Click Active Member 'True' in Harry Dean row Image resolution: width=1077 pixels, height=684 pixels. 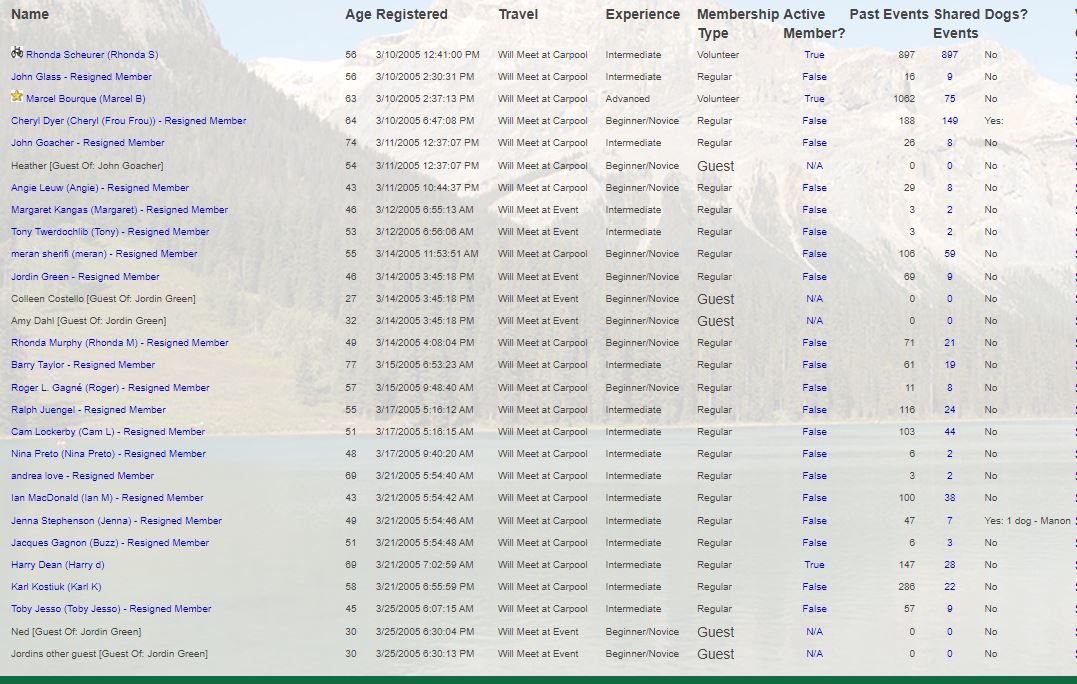(814, 565)
